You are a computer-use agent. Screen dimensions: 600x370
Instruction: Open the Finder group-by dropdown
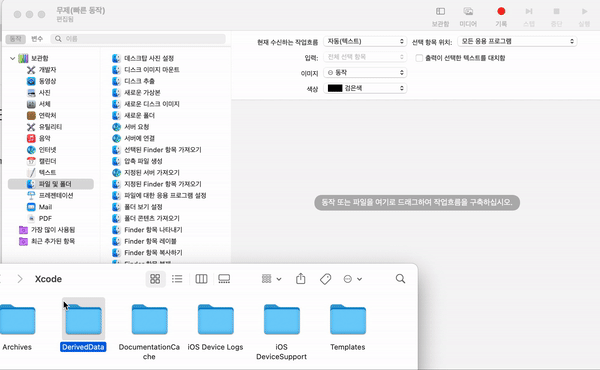271,279
